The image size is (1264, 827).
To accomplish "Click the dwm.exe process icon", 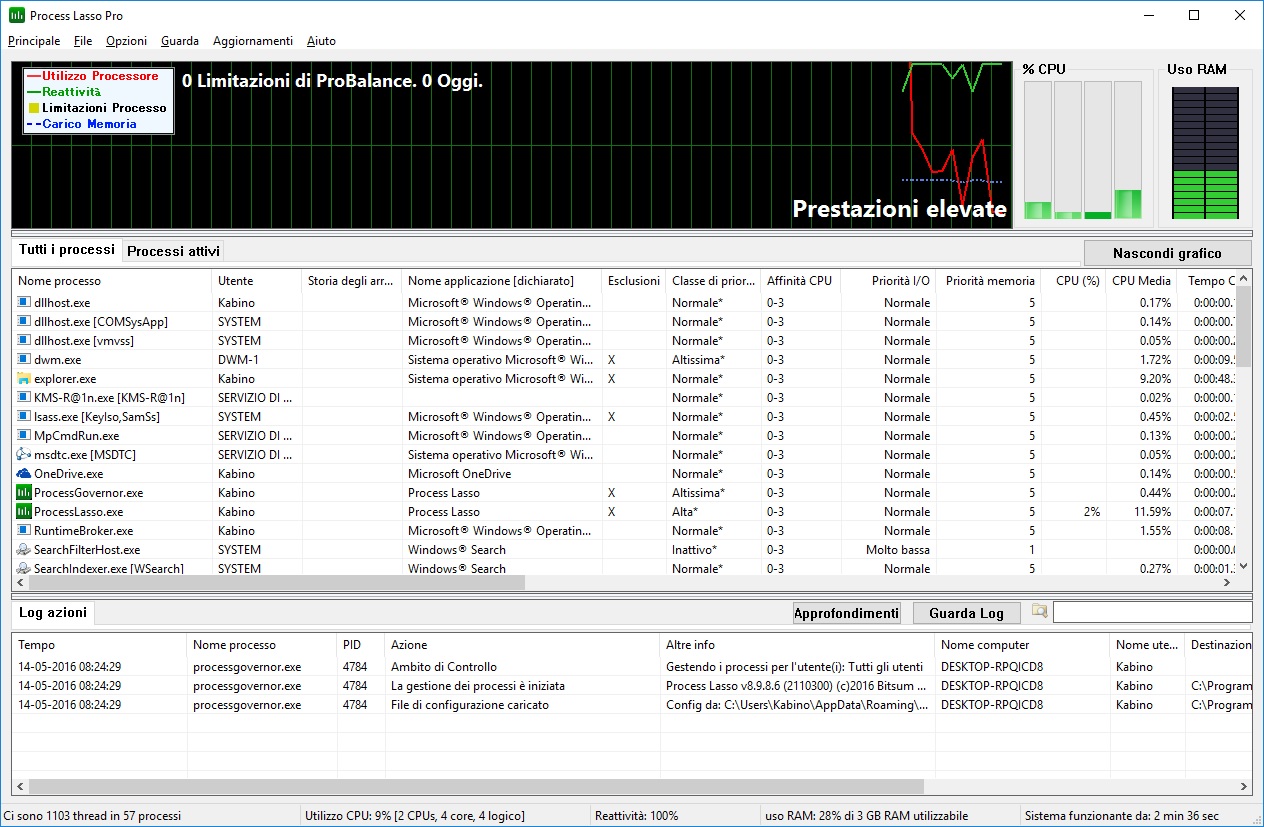I will tap(24, 359).
